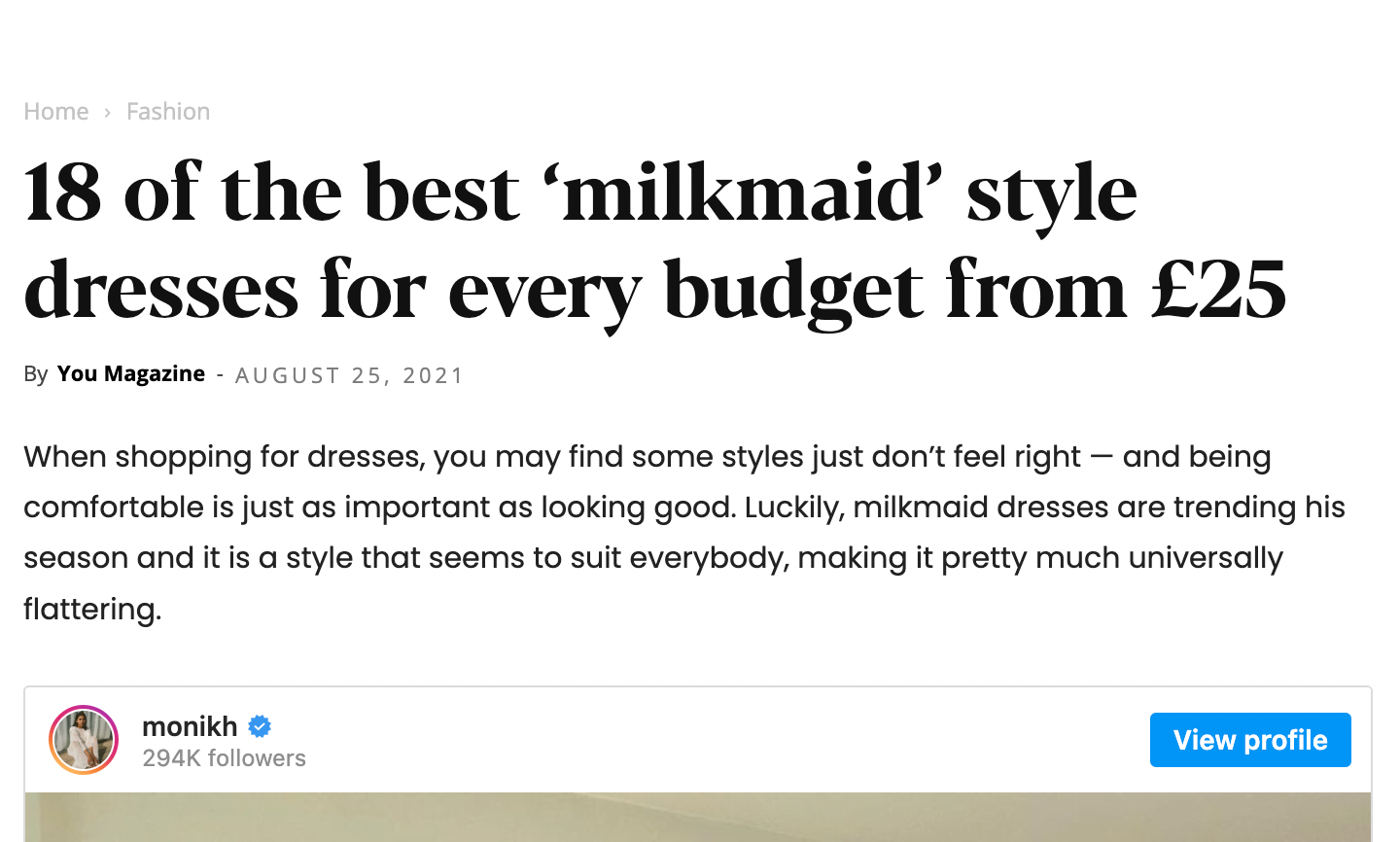Click the breadcrumb separator chevron
This screenshot has width=1400, height=842.
(107, 112)
